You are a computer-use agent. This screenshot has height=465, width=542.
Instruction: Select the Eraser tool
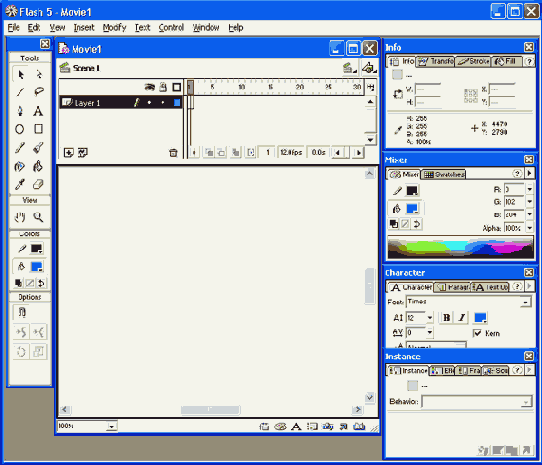(38, 184)
